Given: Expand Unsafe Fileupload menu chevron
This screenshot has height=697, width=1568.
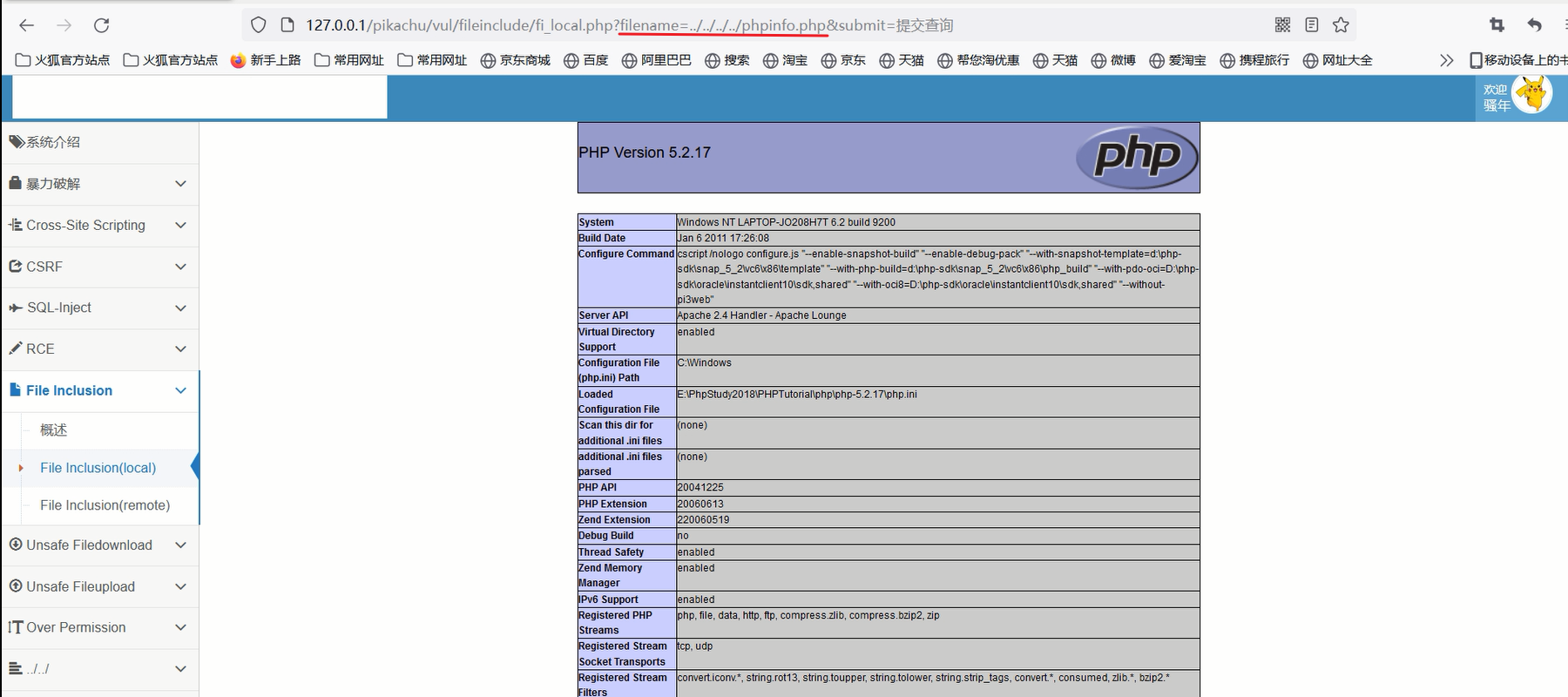Looking at the screenshot, I should click(180, 586).
